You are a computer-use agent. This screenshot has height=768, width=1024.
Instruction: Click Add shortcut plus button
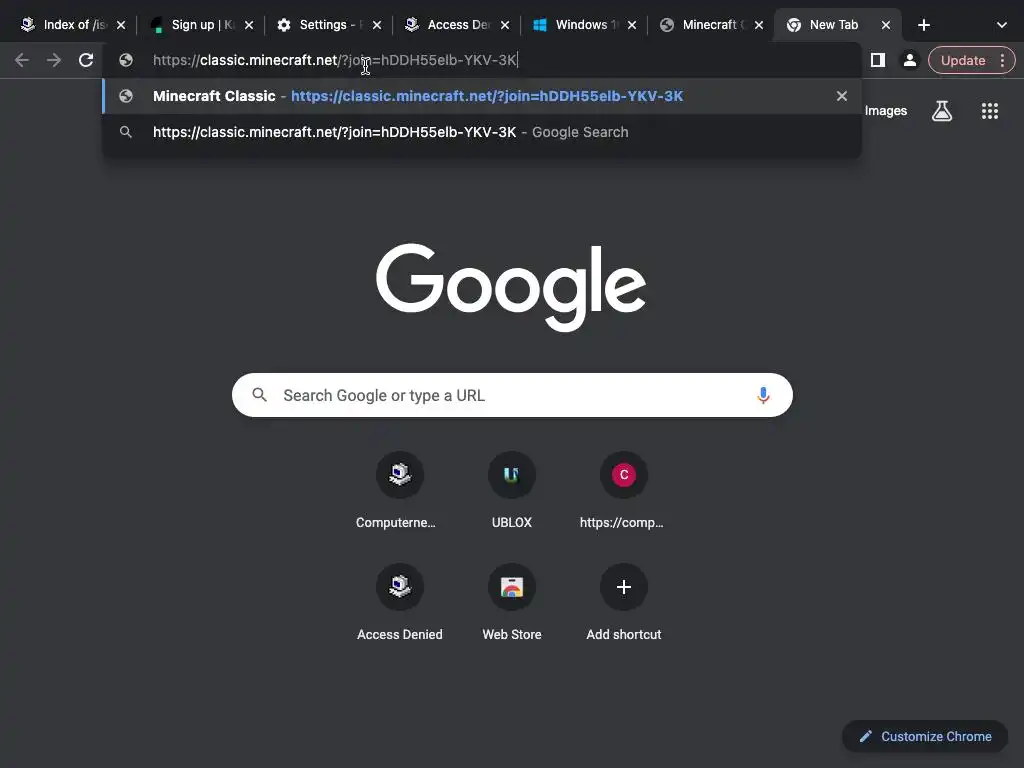(624, 587)
